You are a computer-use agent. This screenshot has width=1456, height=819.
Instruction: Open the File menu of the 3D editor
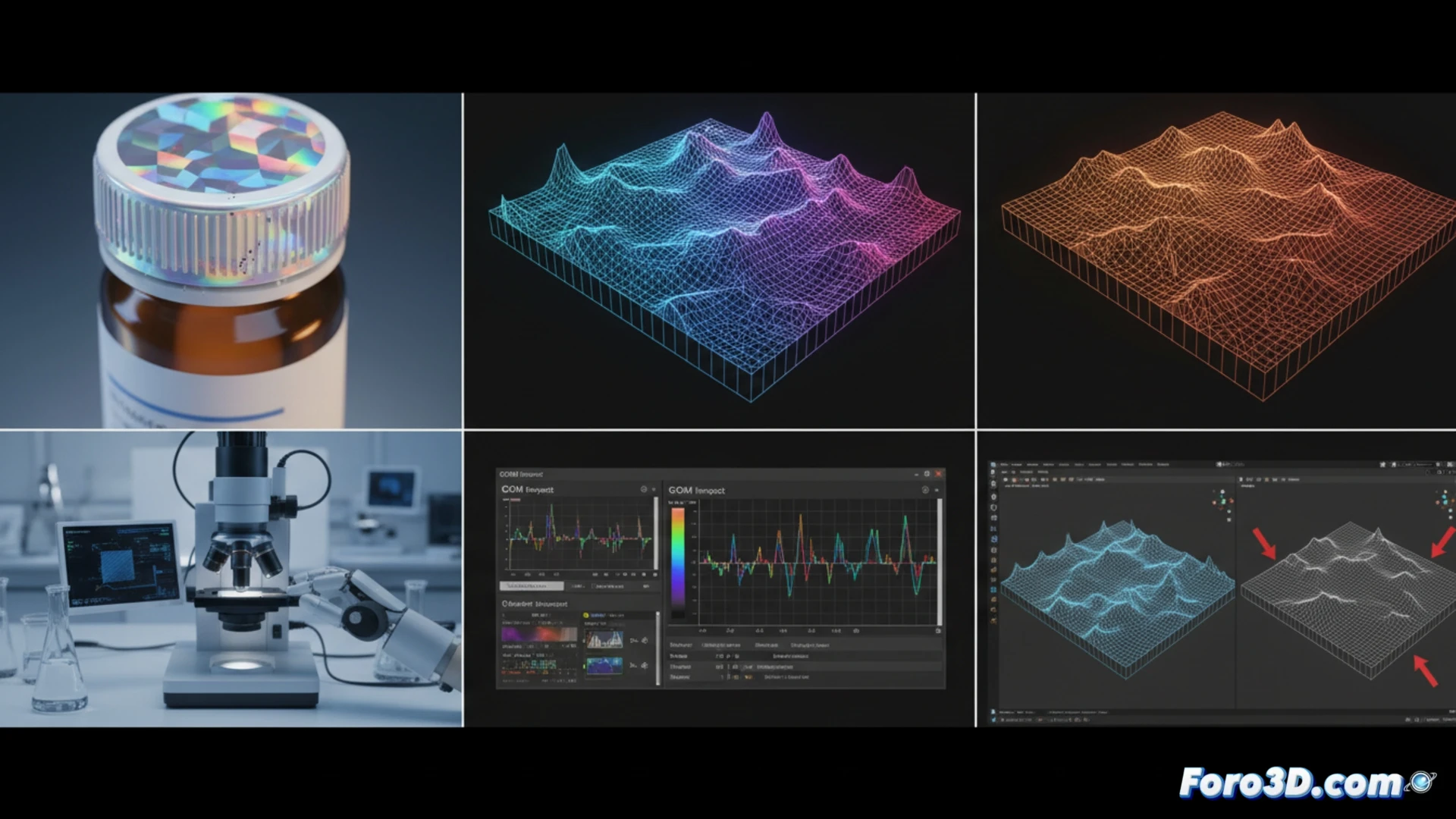point(1005,464)
